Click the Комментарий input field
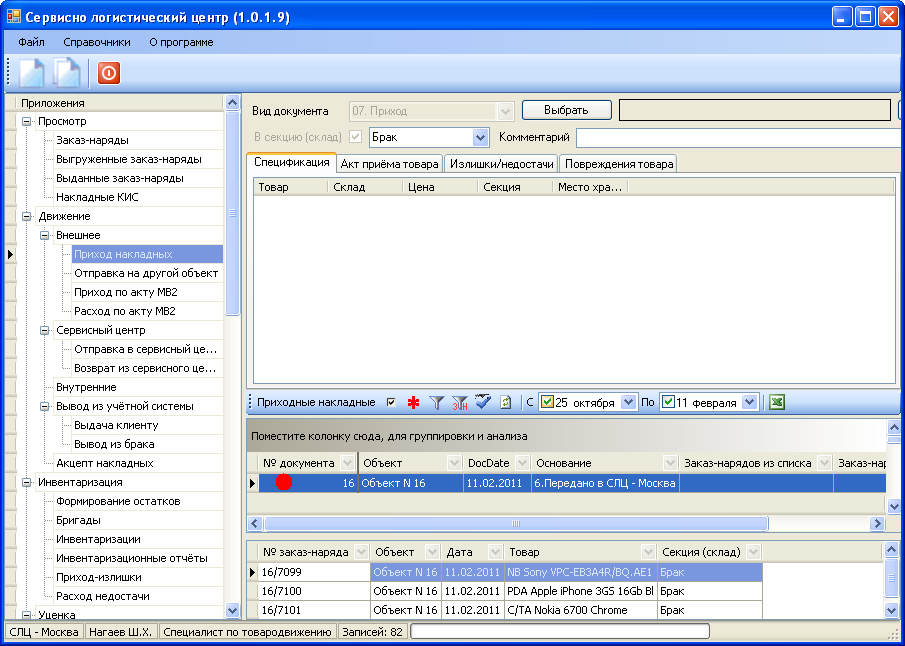 (739, 137)
